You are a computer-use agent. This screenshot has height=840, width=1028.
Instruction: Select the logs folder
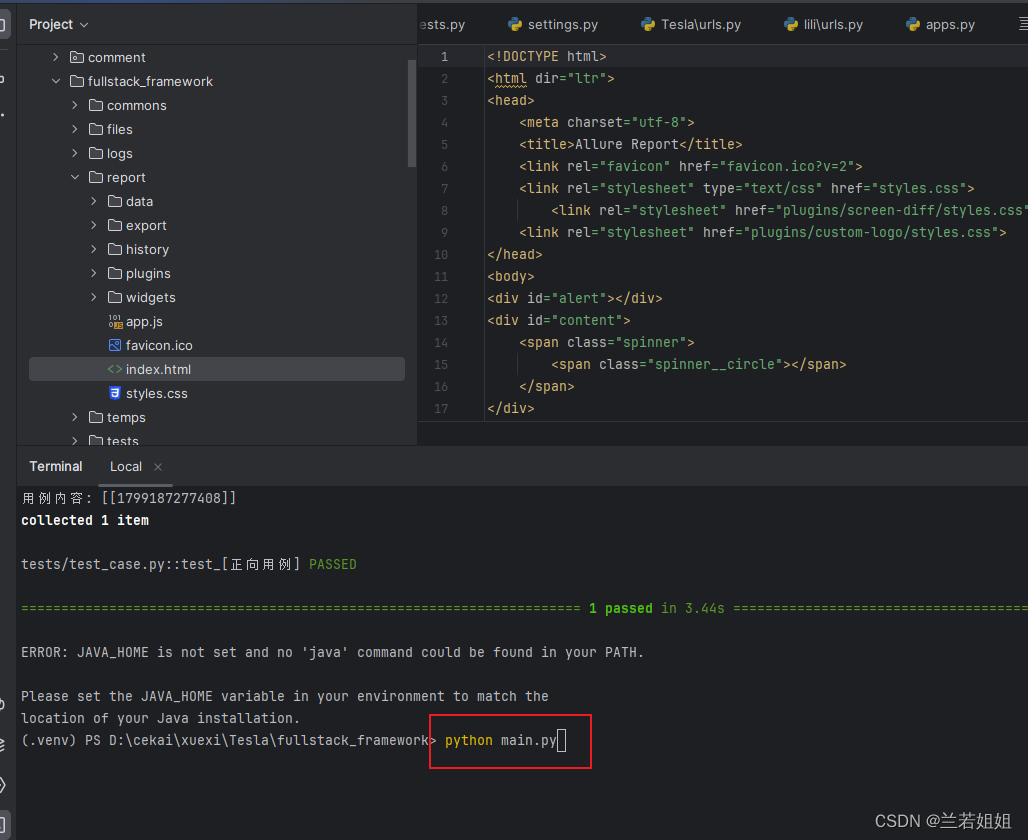(x=119, y=153)
